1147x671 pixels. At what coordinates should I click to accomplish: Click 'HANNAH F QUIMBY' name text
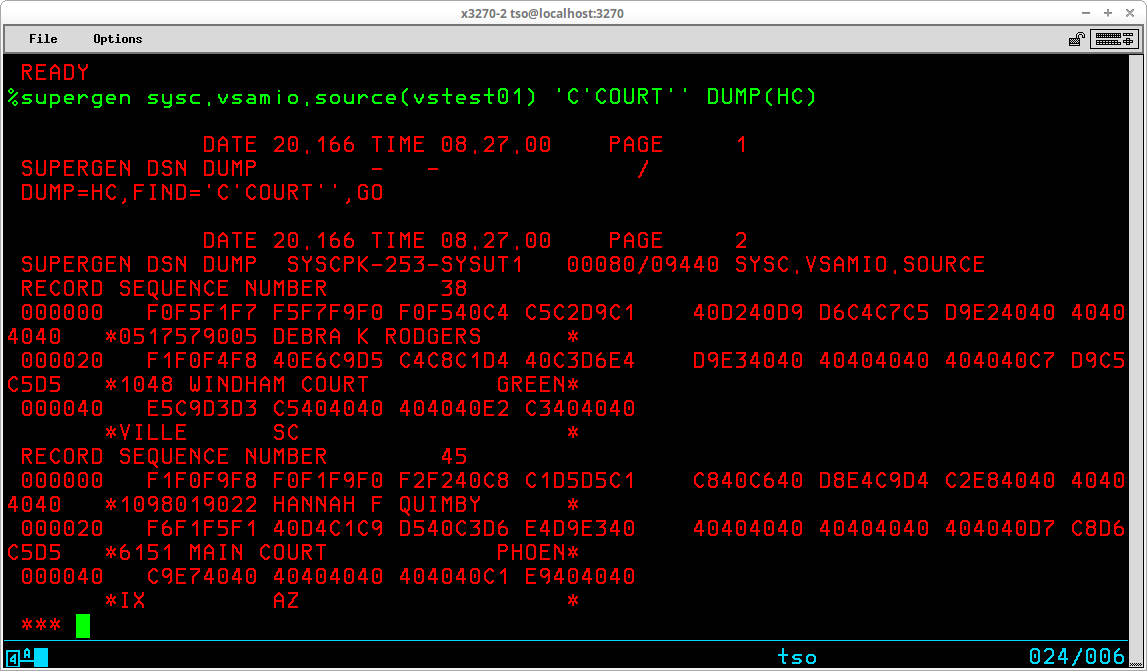377,504
